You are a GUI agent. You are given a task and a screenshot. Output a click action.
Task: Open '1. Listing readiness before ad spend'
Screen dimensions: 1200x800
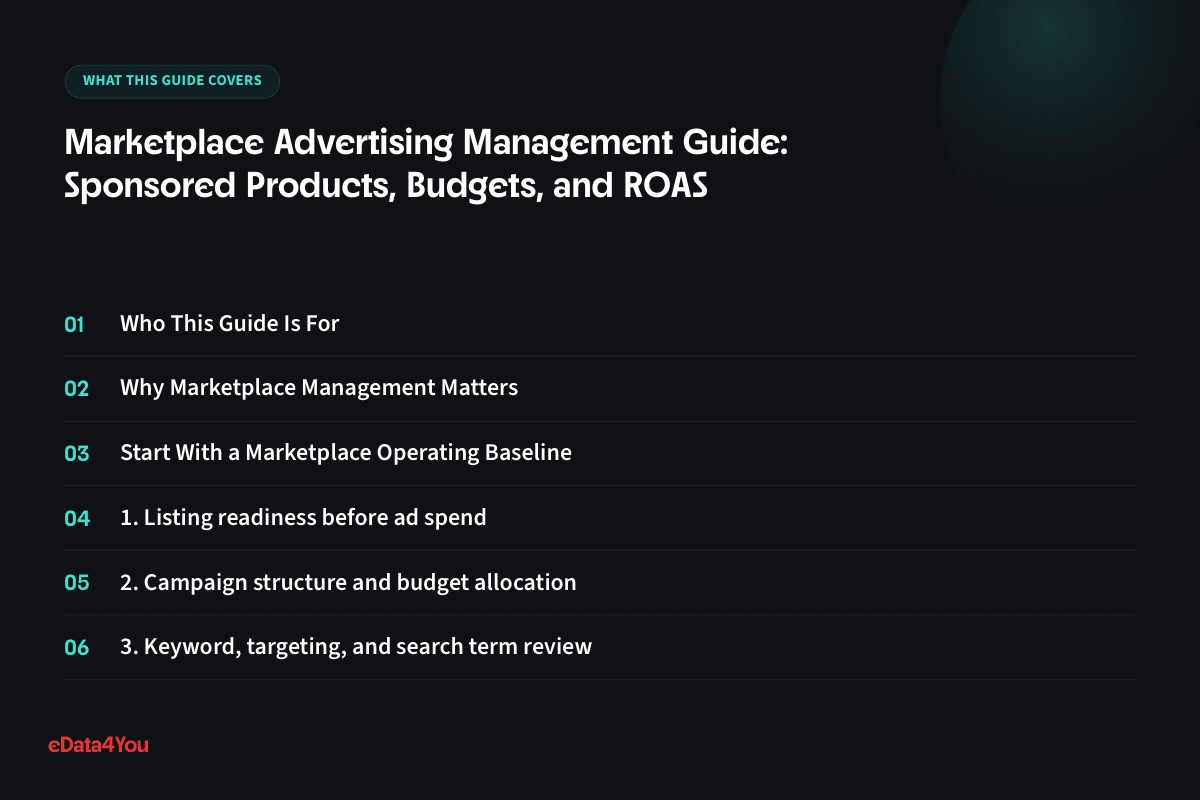click(x=303, y=518)
